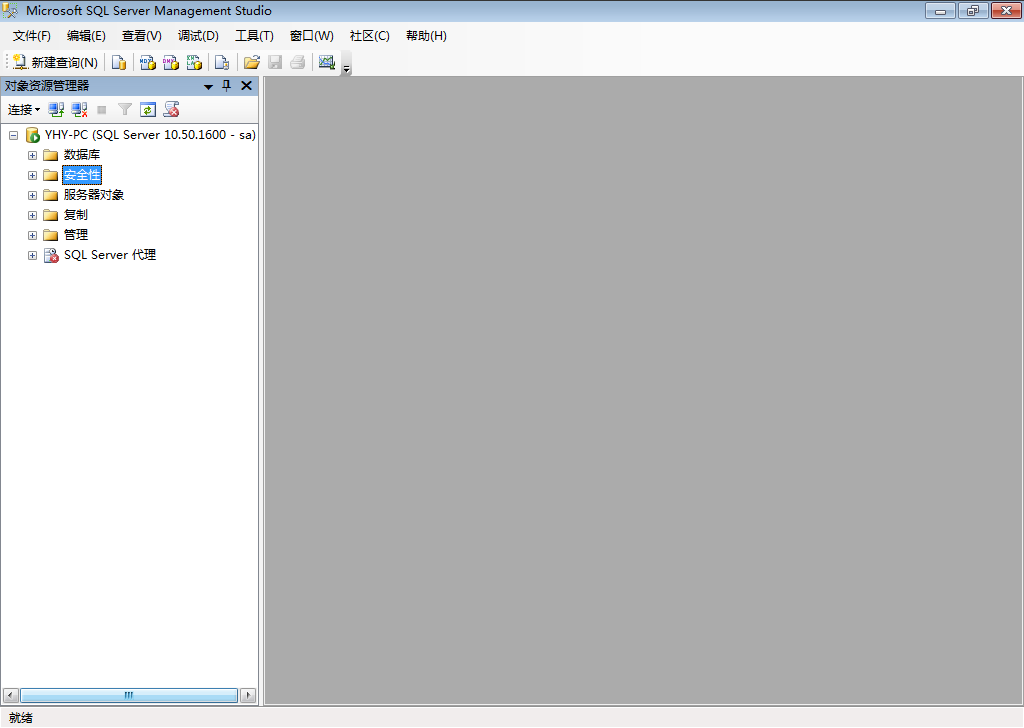Click the Filter funnel icon
1024x728 pixels.
(125, 110)
